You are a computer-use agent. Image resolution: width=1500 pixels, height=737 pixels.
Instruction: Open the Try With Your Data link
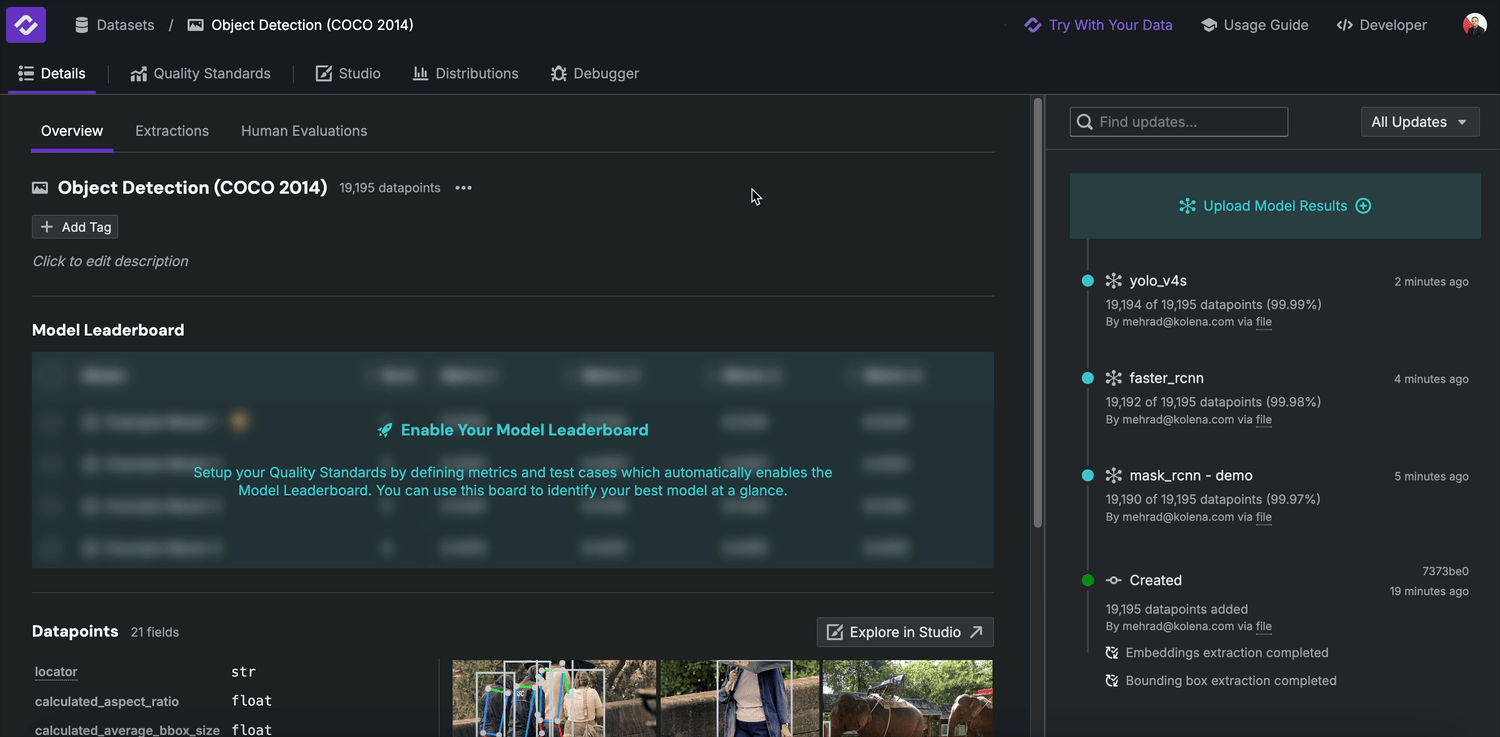pyautogui.click(x=1099, y=25)
